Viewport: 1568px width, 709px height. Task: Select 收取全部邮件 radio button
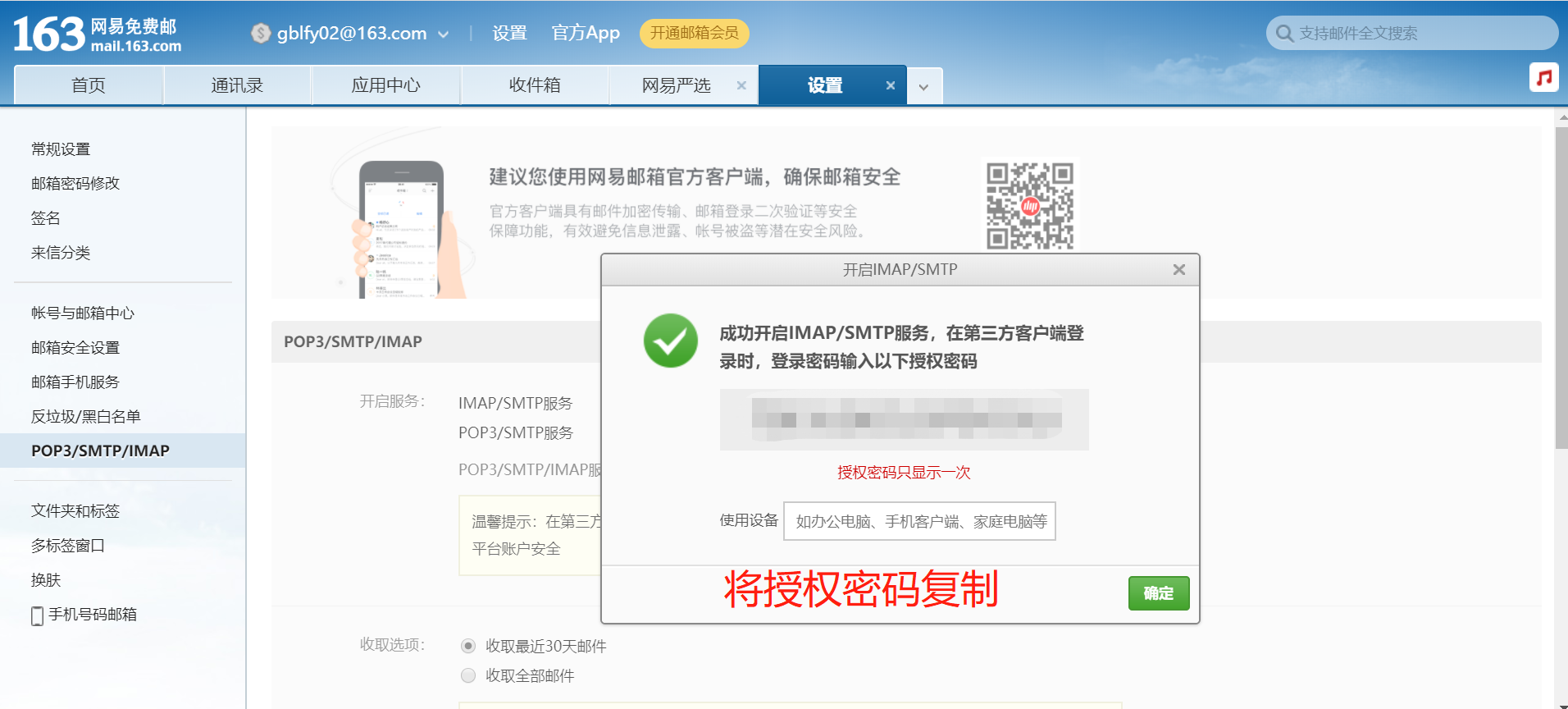click(x=468, y=675)
